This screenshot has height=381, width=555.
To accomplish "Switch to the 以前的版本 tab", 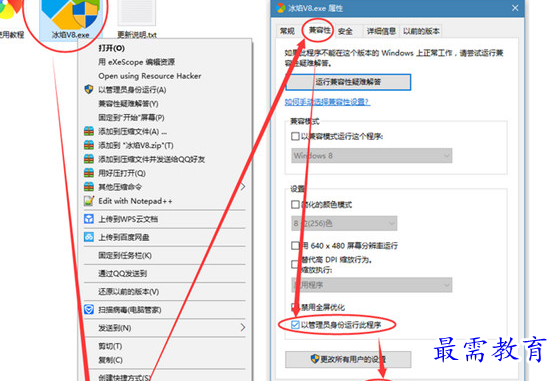I will tap(421, 31).
